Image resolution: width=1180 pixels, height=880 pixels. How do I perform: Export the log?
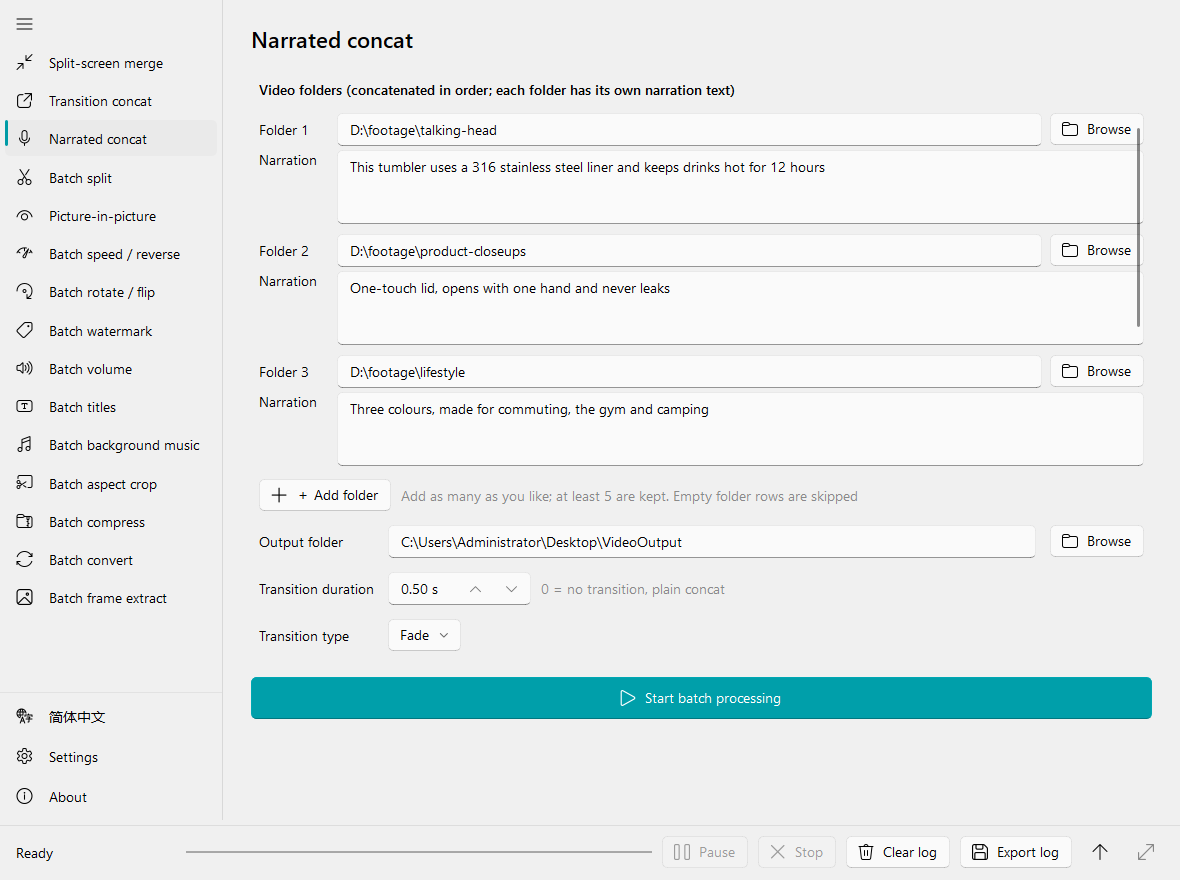(x=1015, y=852)
